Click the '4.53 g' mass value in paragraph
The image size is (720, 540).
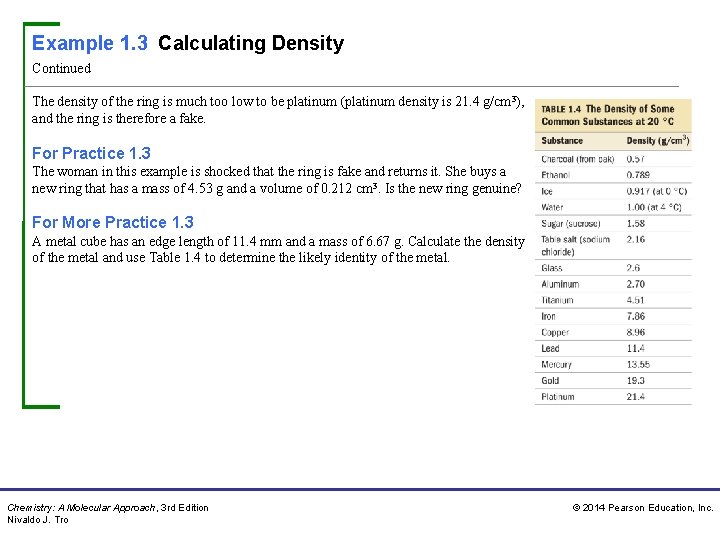point(206,189)
